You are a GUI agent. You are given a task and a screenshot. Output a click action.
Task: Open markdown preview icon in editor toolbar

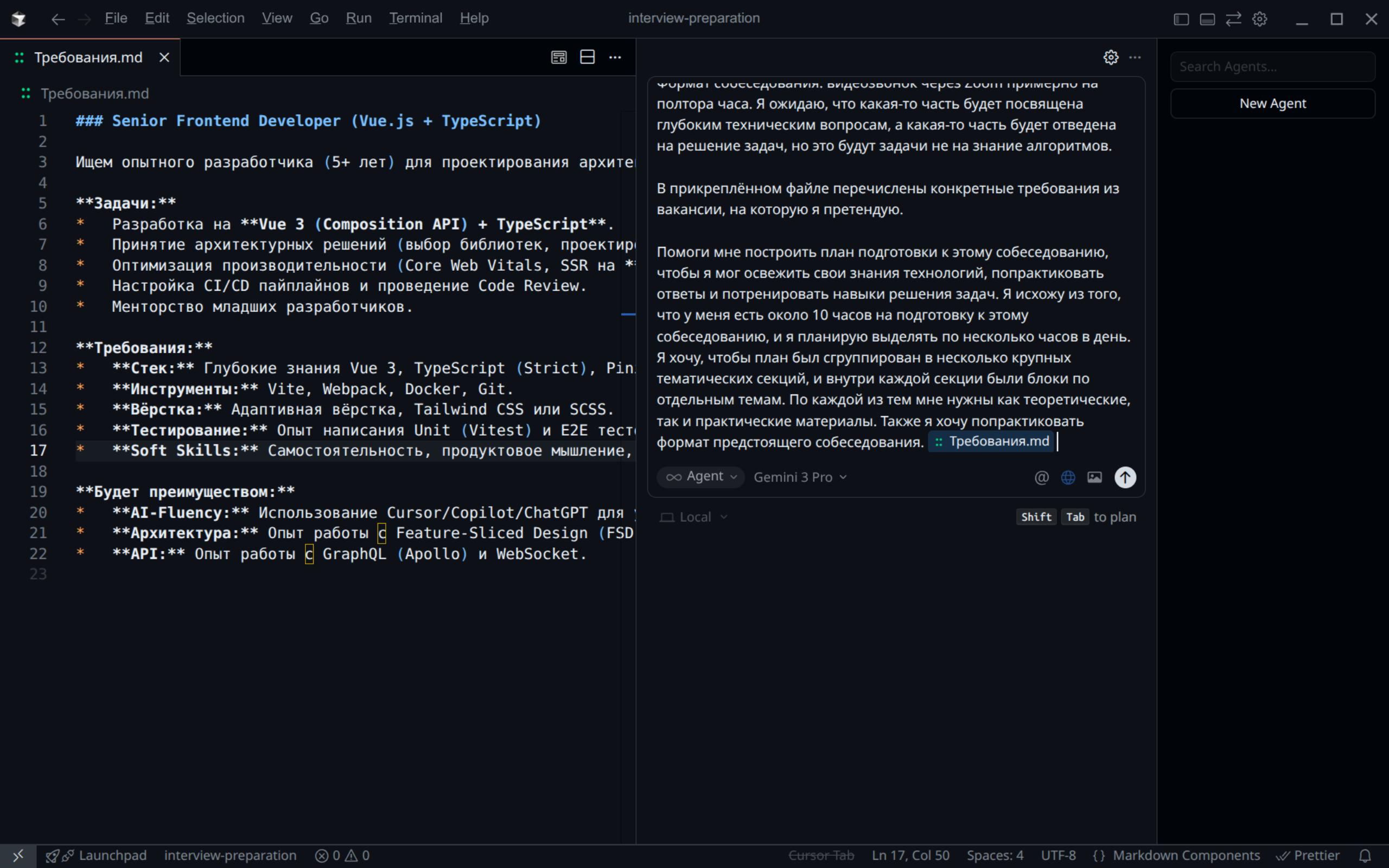pos(558,58)
